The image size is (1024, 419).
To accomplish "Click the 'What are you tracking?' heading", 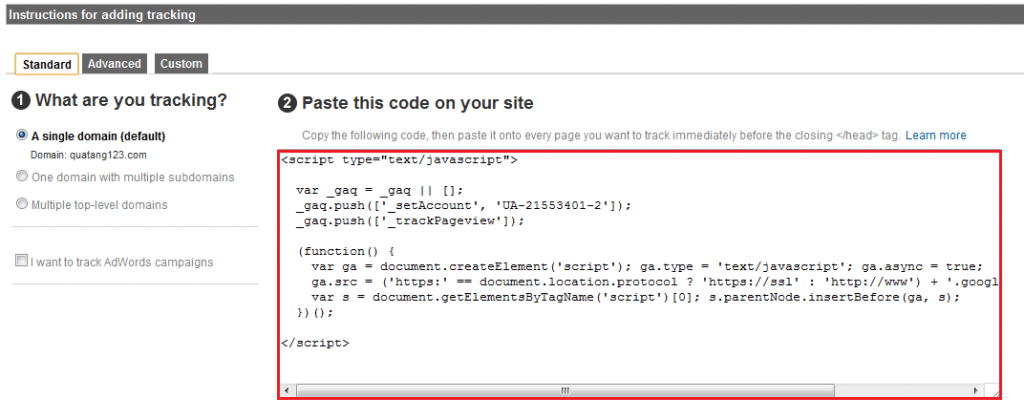I will tap(131, 101).
